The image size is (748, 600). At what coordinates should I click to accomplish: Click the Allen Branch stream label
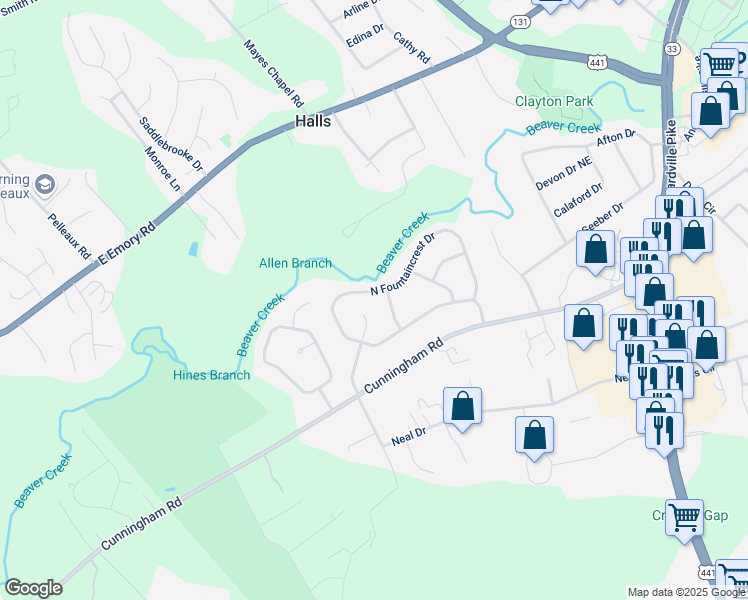[295, 263]
